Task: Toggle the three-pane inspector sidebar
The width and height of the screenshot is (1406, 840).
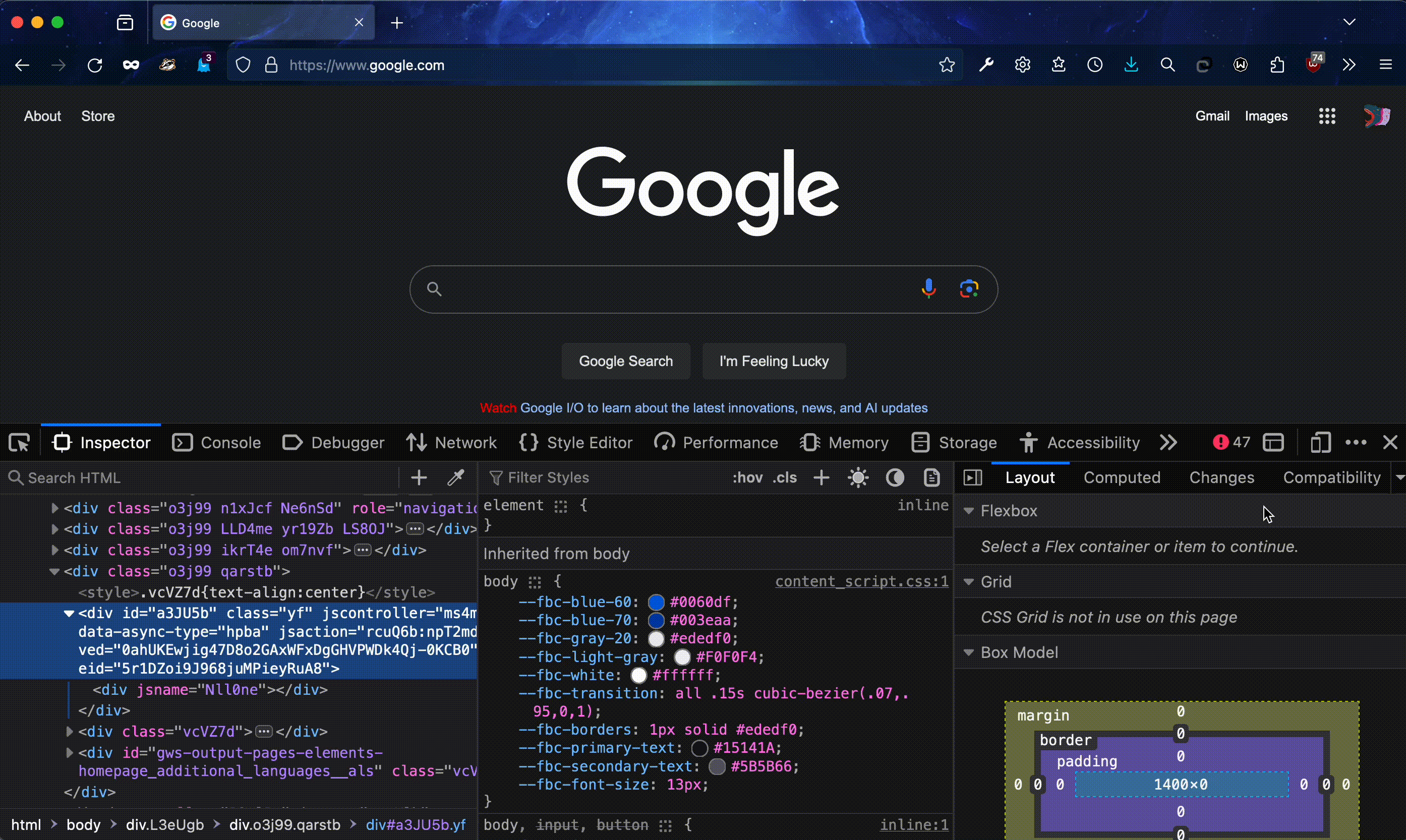Action: pos(972,478)
